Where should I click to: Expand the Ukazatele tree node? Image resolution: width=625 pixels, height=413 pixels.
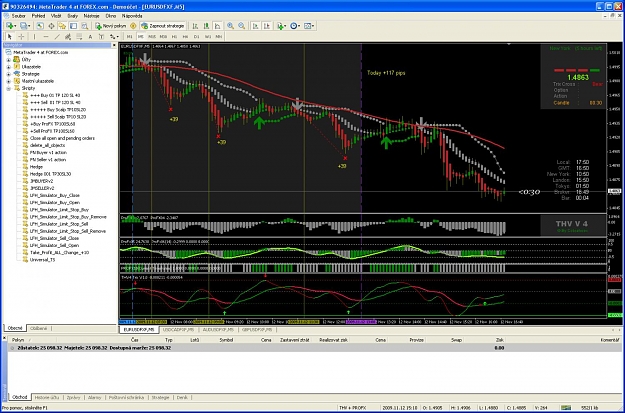(x=8, y=67)
